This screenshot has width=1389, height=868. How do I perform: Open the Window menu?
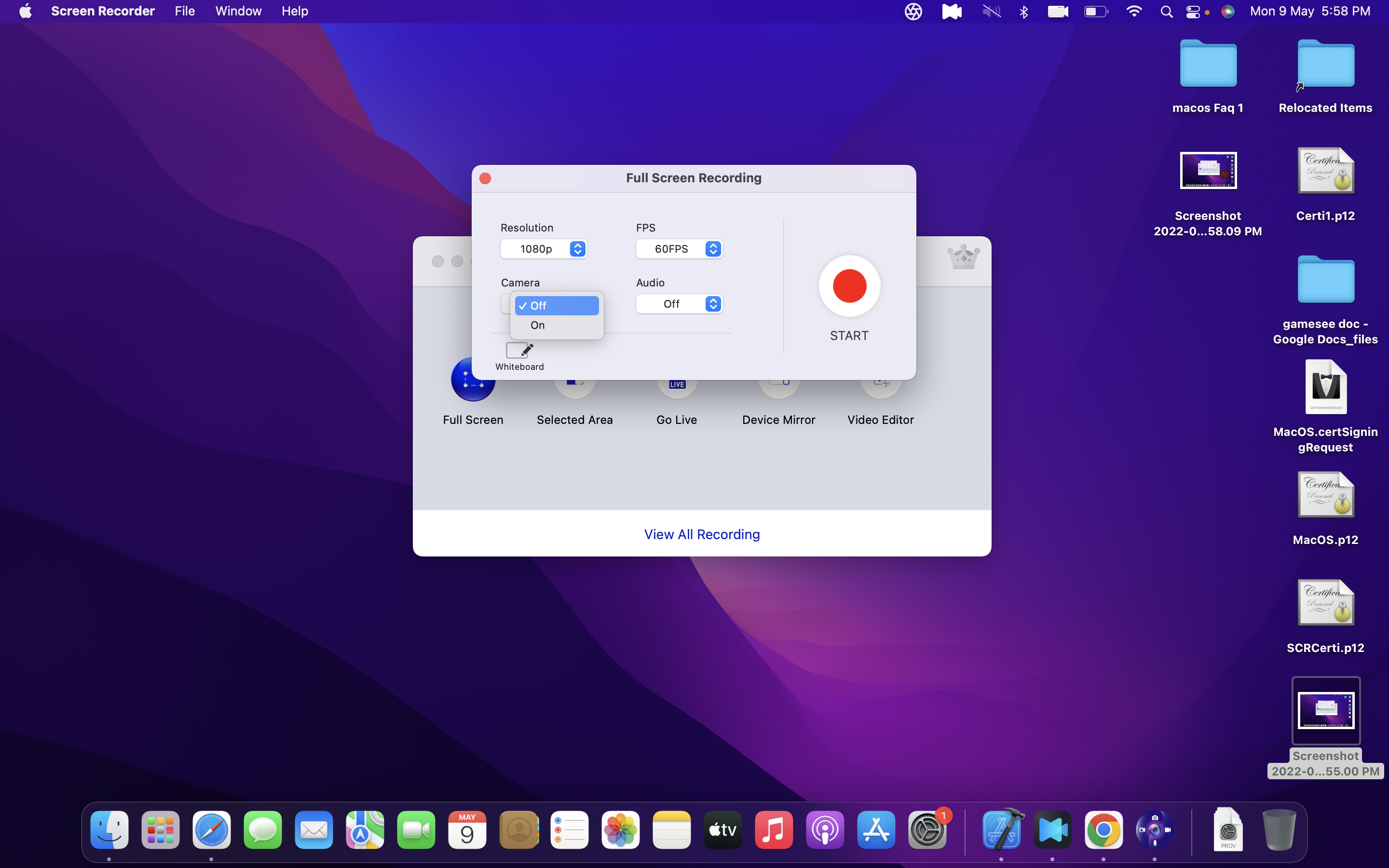point(238,11)
